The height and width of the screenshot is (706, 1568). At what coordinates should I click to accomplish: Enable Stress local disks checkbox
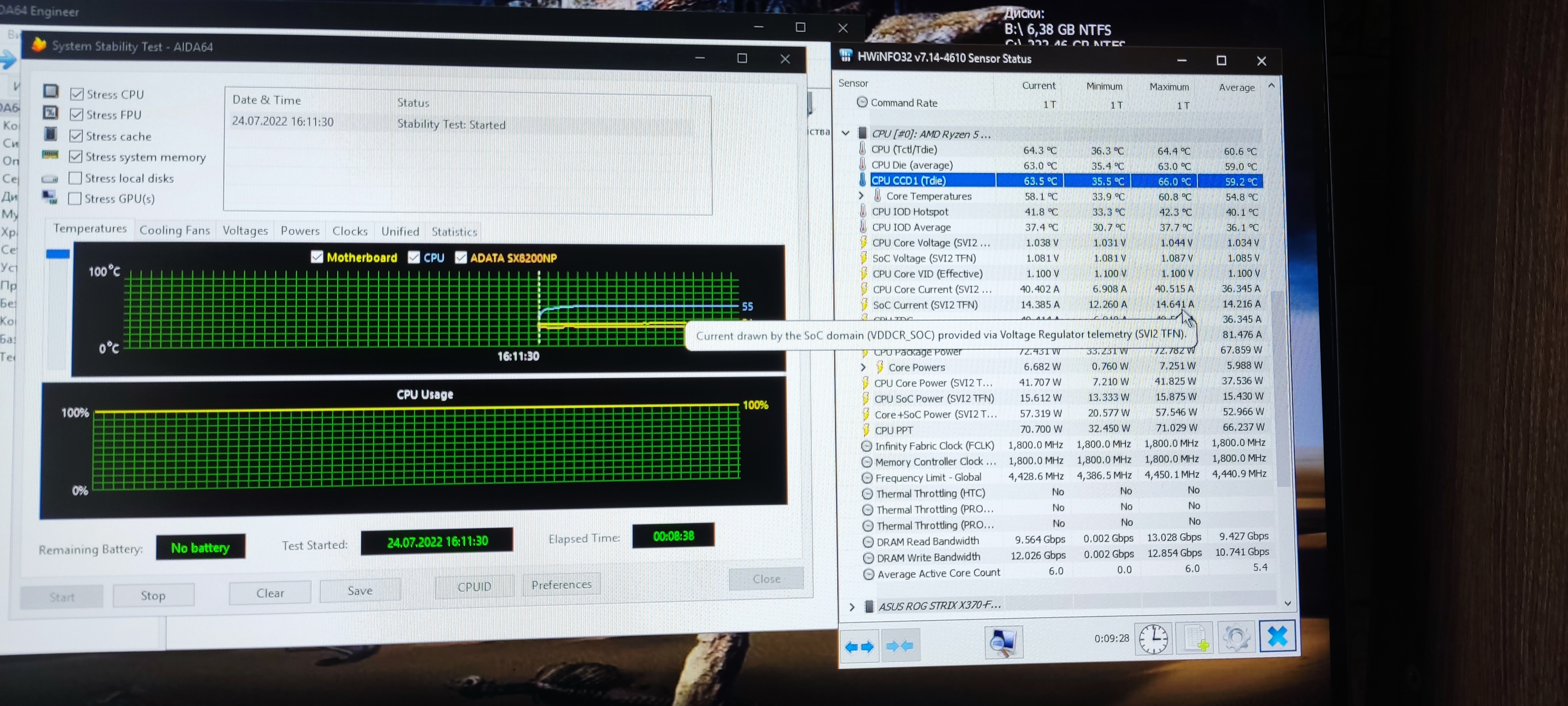pos(76,178)
